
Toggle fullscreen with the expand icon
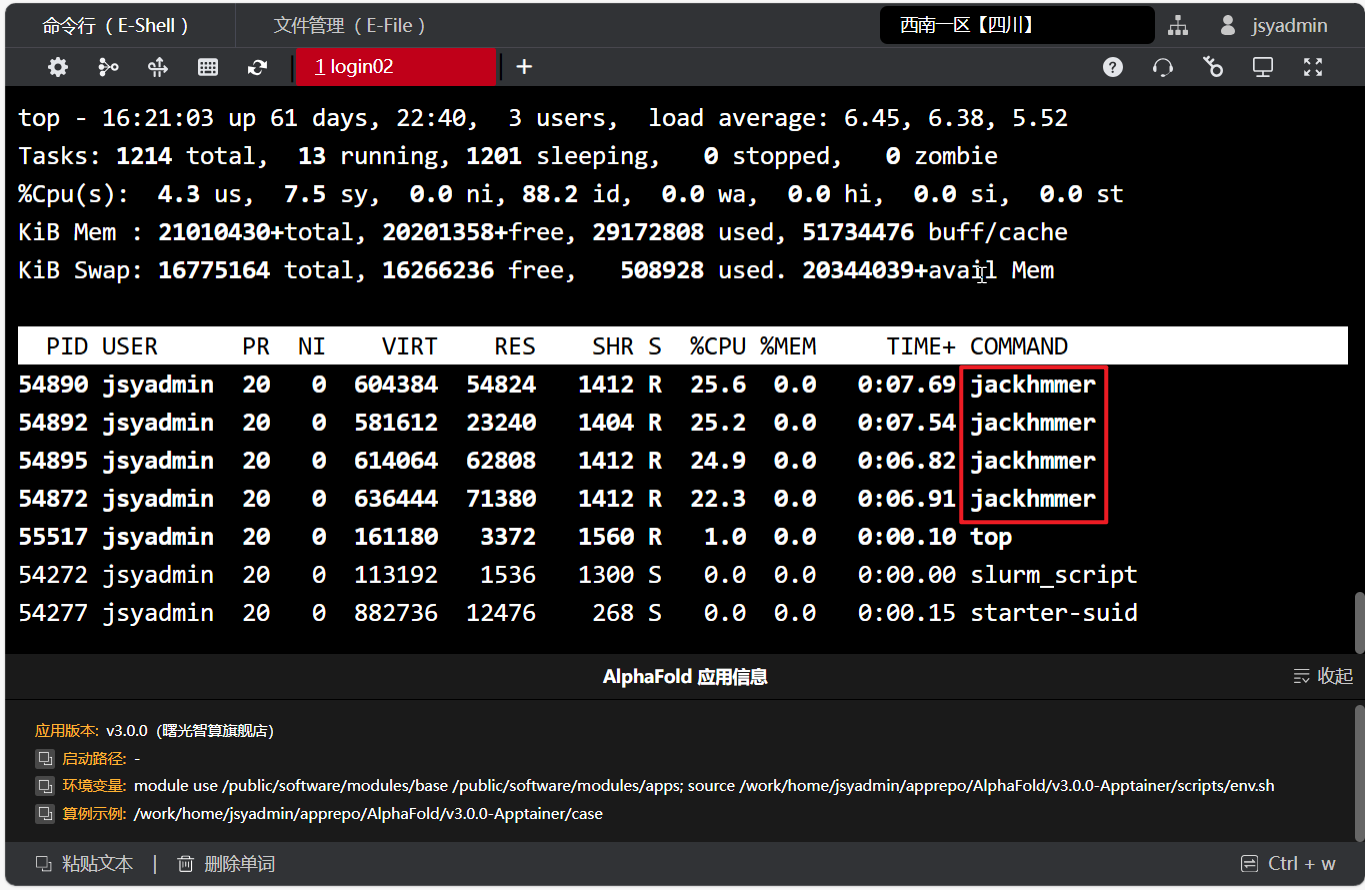click(x=1313, y=67)
